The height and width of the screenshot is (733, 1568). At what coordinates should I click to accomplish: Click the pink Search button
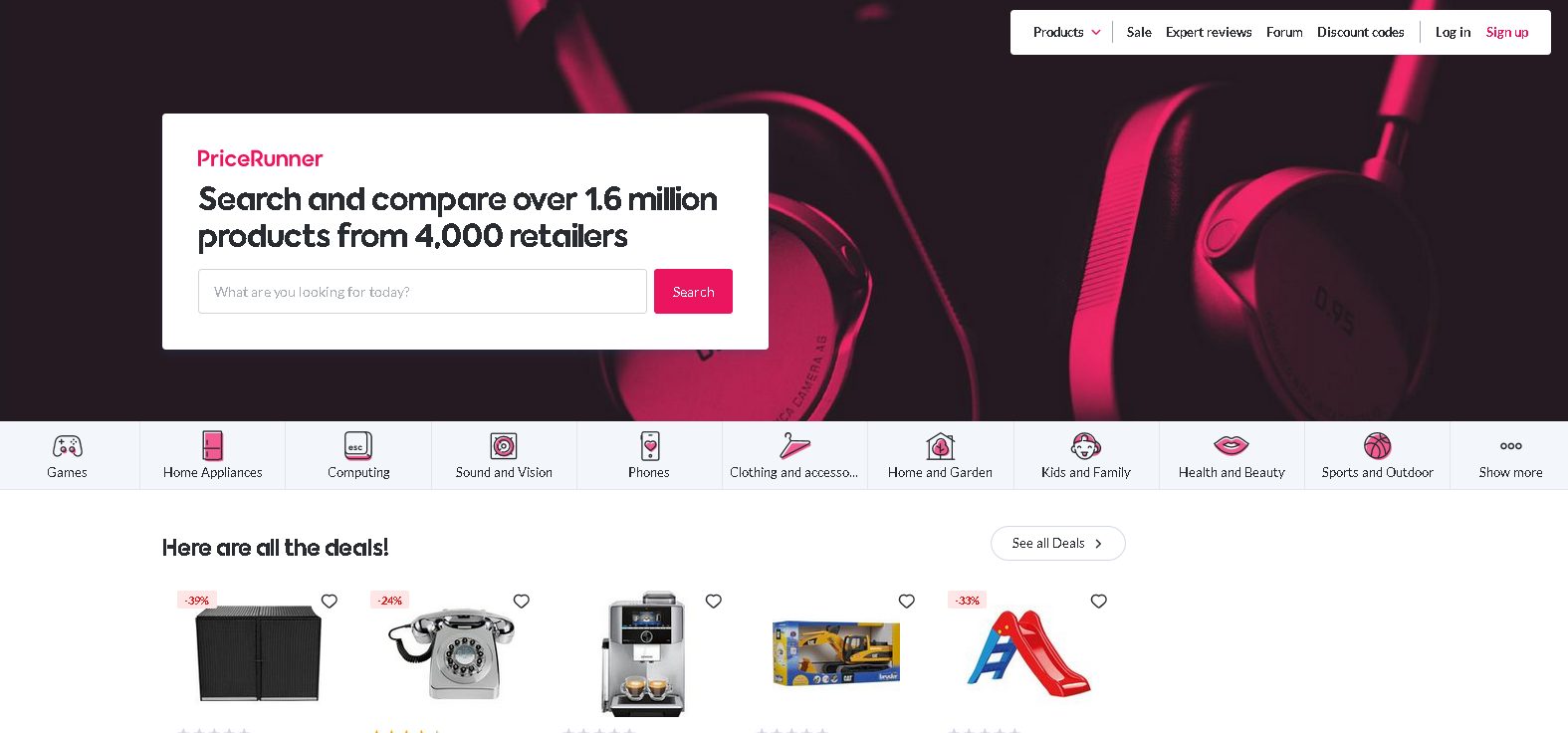(x=693, y=291)
